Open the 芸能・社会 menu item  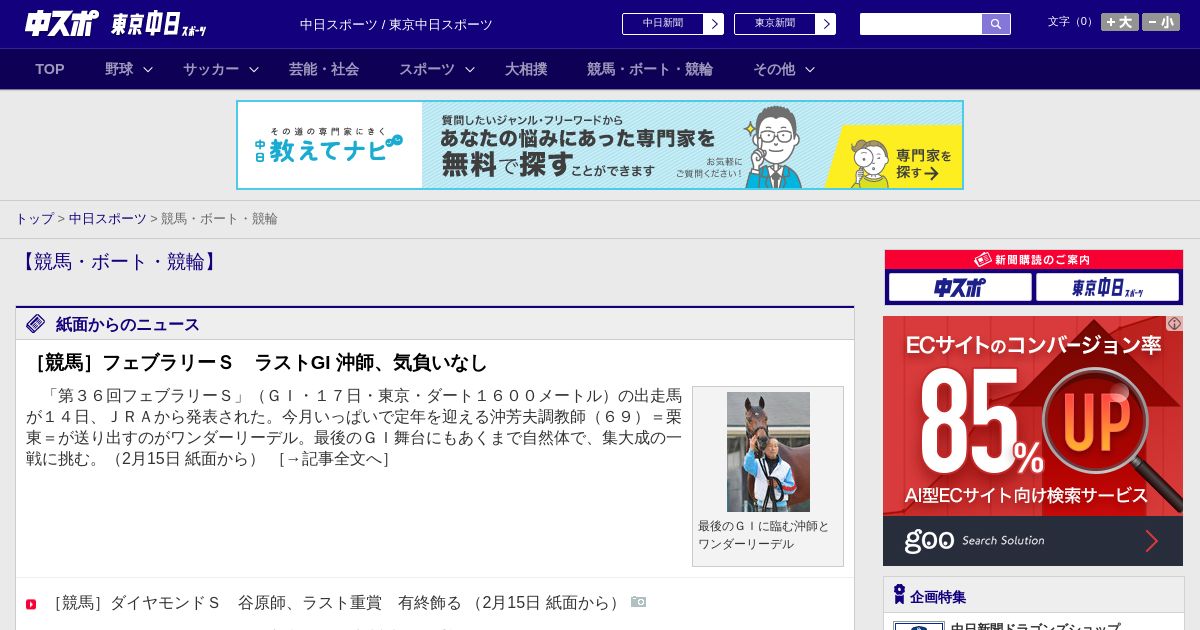pyautogui.click(x=324, y=69)
